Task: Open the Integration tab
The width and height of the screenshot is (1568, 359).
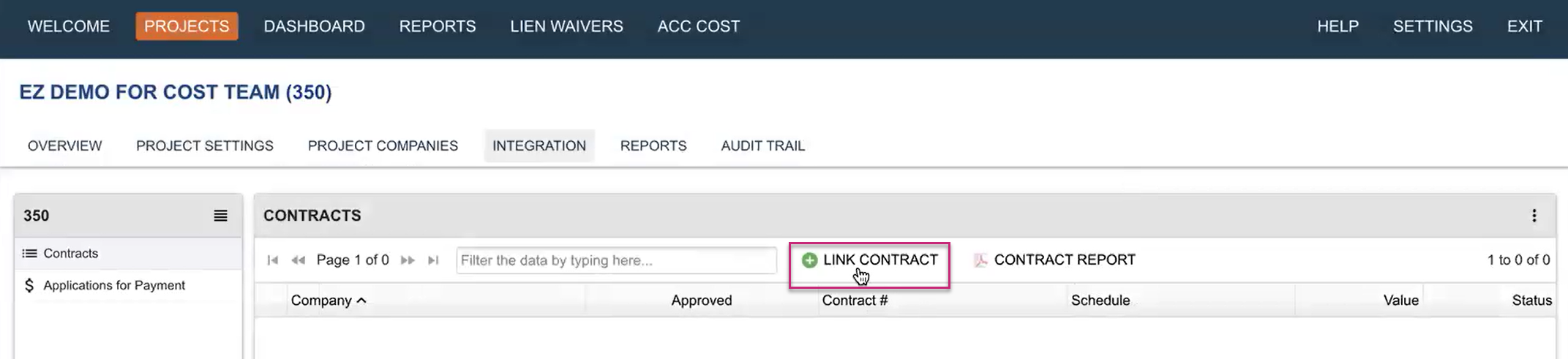Action: click(539, 146)
